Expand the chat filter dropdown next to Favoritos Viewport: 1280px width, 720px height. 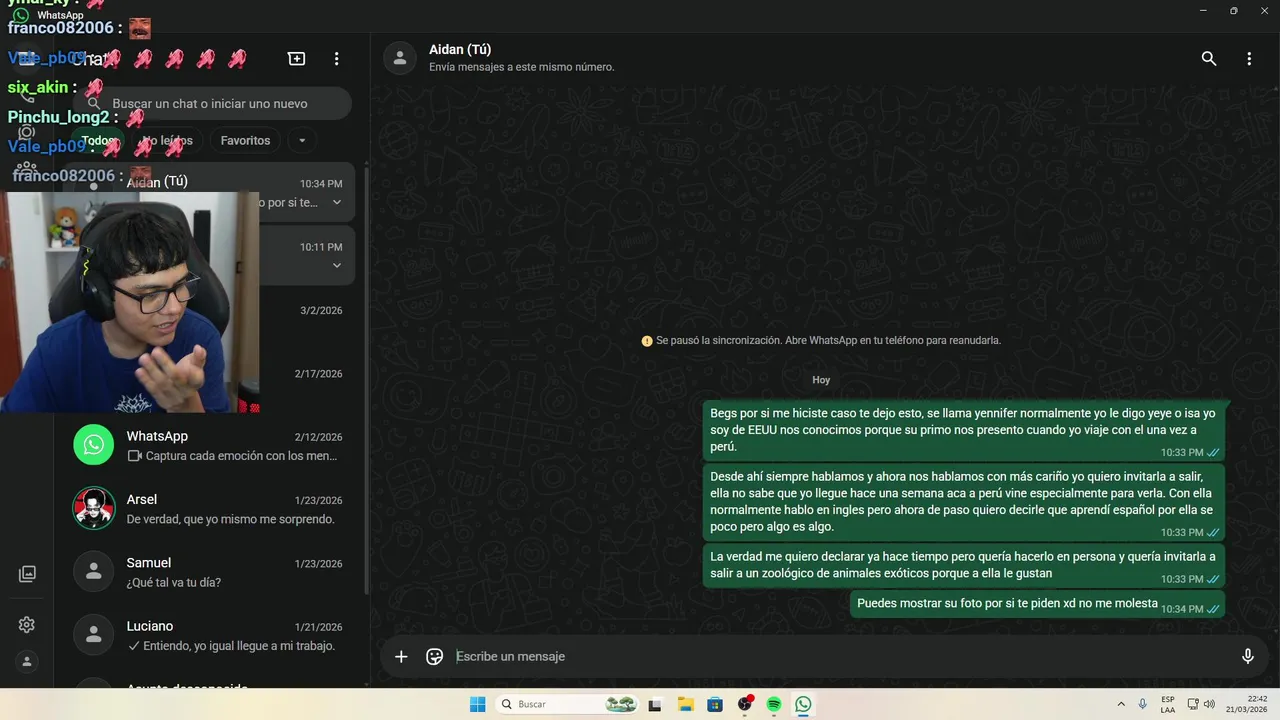click(x=302, y=141)
